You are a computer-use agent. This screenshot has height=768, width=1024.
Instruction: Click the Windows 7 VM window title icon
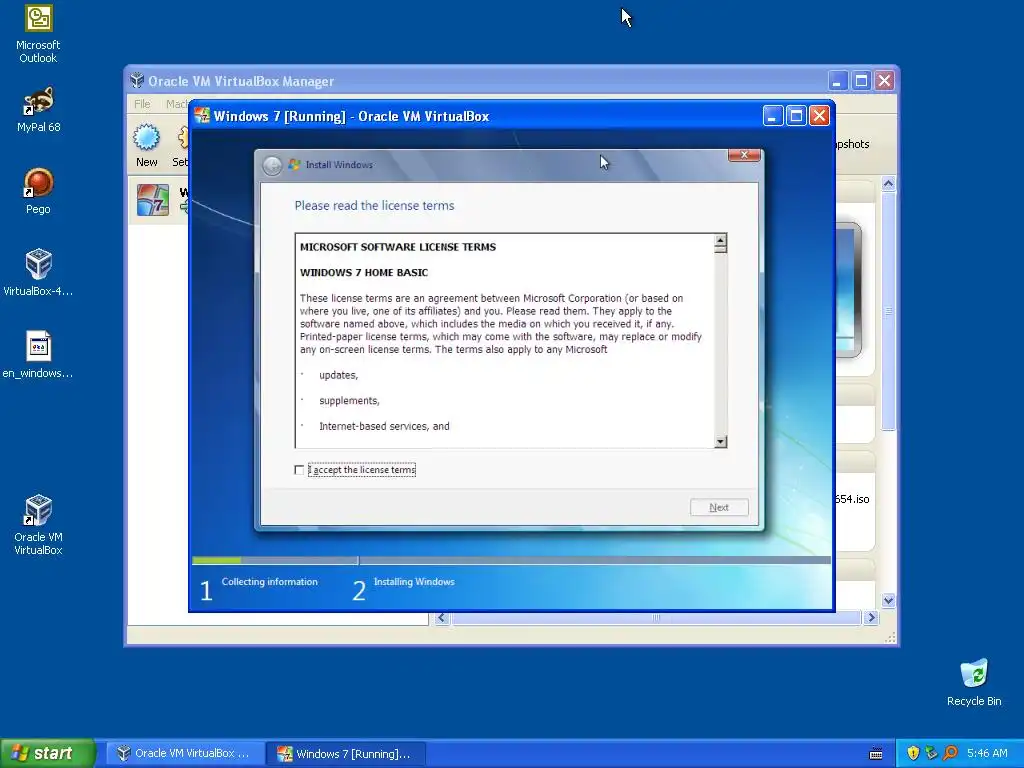202,116
